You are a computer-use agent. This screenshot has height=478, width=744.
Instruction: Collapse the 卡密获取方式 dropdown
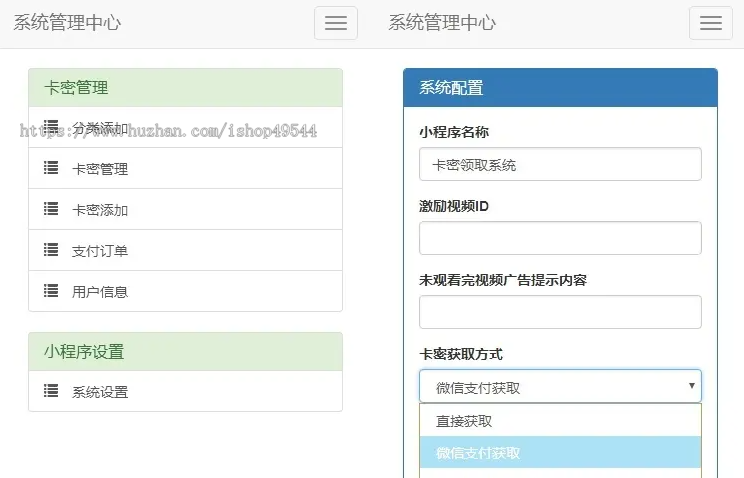560,386
